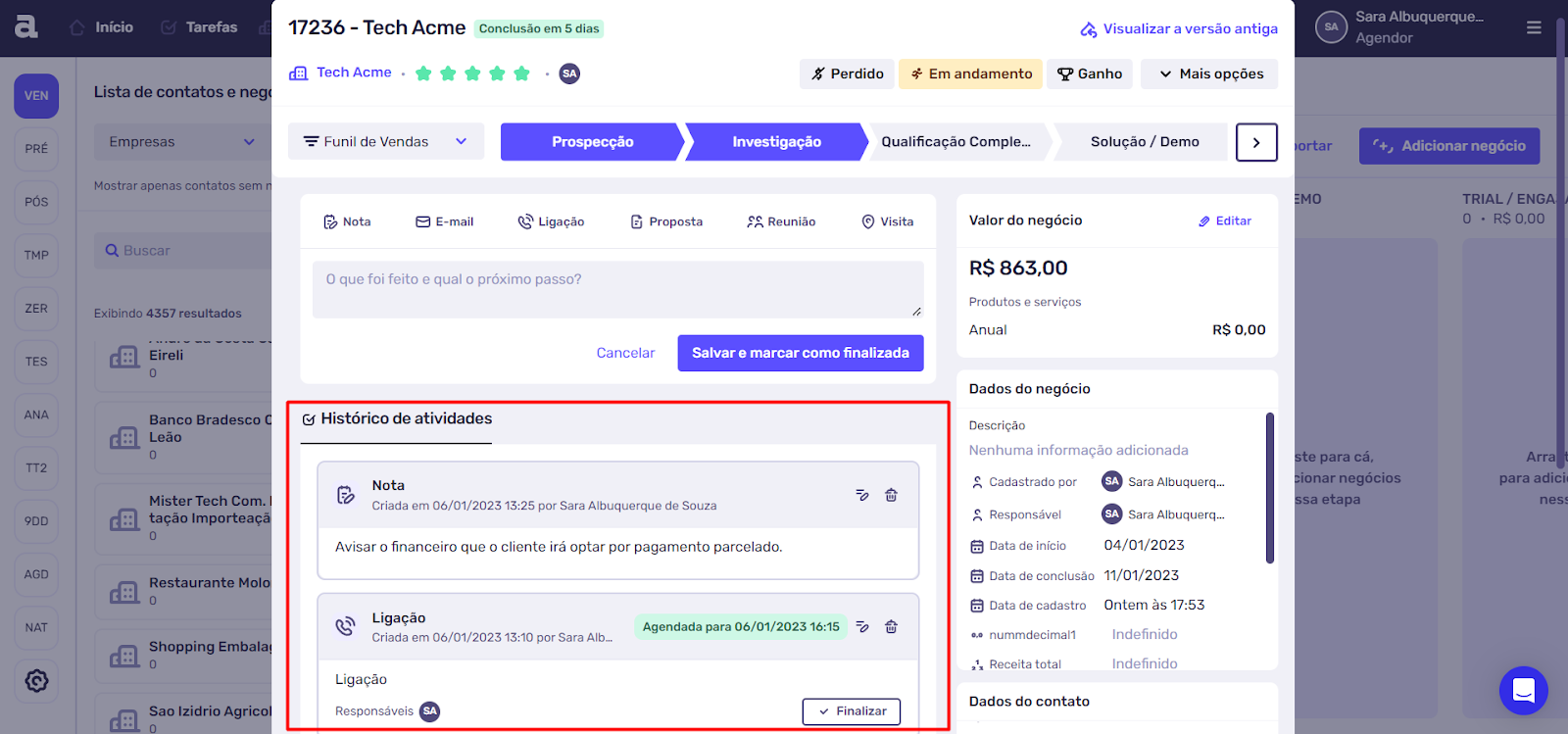Image resolution: width=1568 pixels, height=734 pixels.
Task: Select the Proposta activity tab
Action: [x=666, y=221]
